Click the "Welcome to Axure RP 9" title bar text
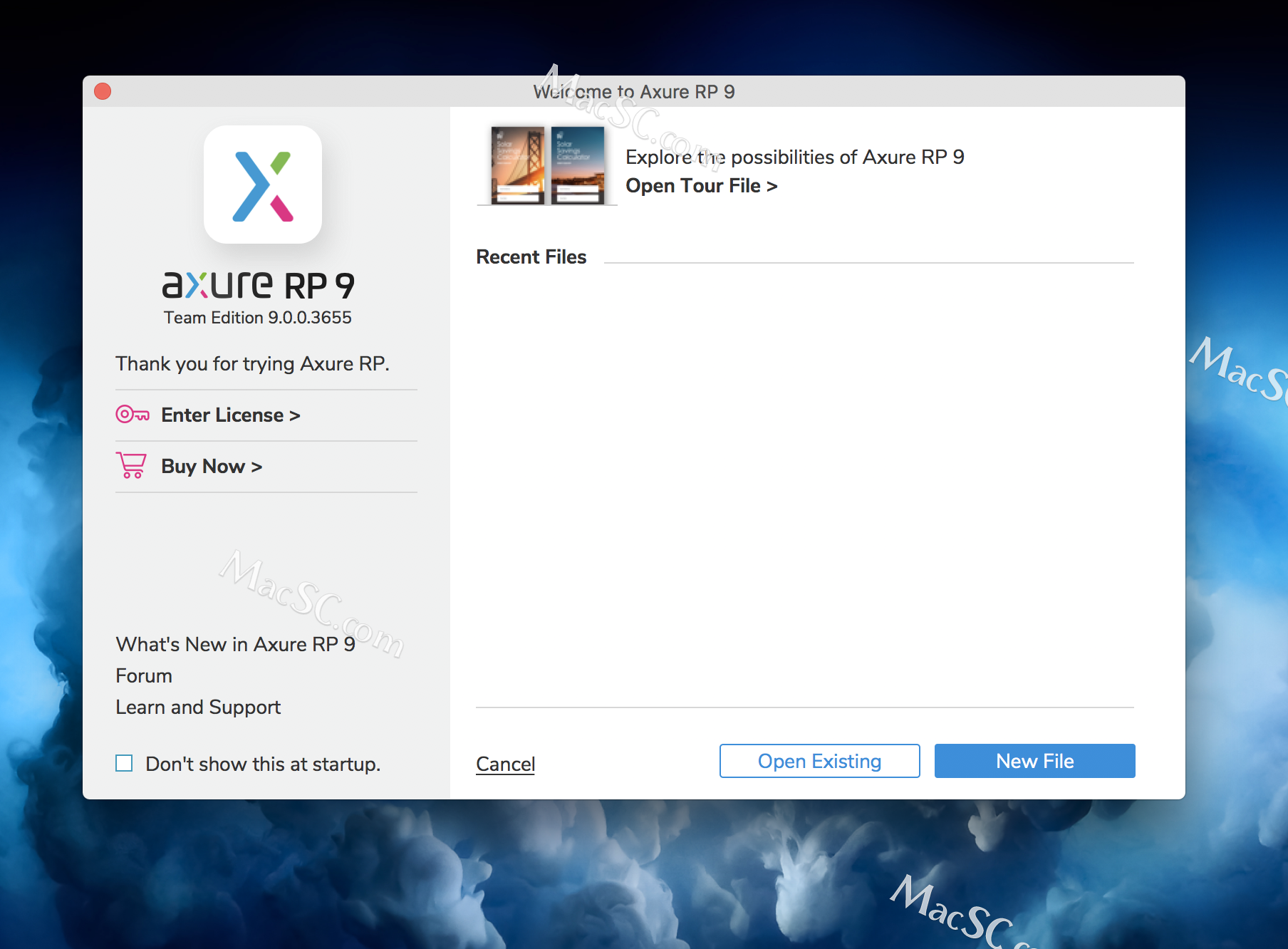Screen dimensions: 1288x949 (634, 92)
